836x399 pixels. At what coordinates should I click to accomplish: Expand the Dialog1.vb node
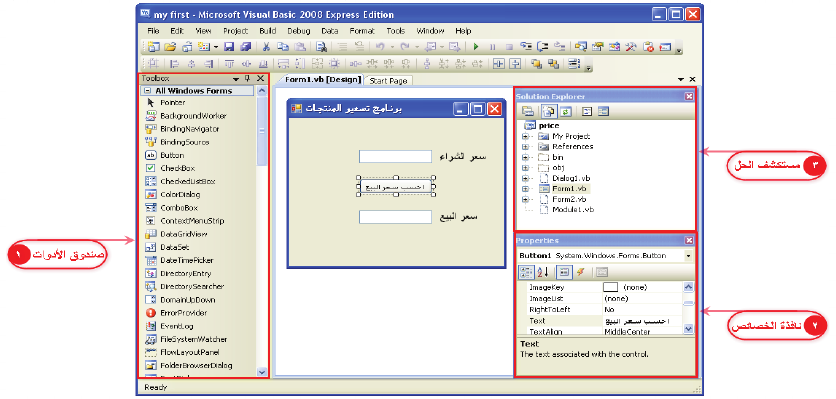[x=526, y=178]
